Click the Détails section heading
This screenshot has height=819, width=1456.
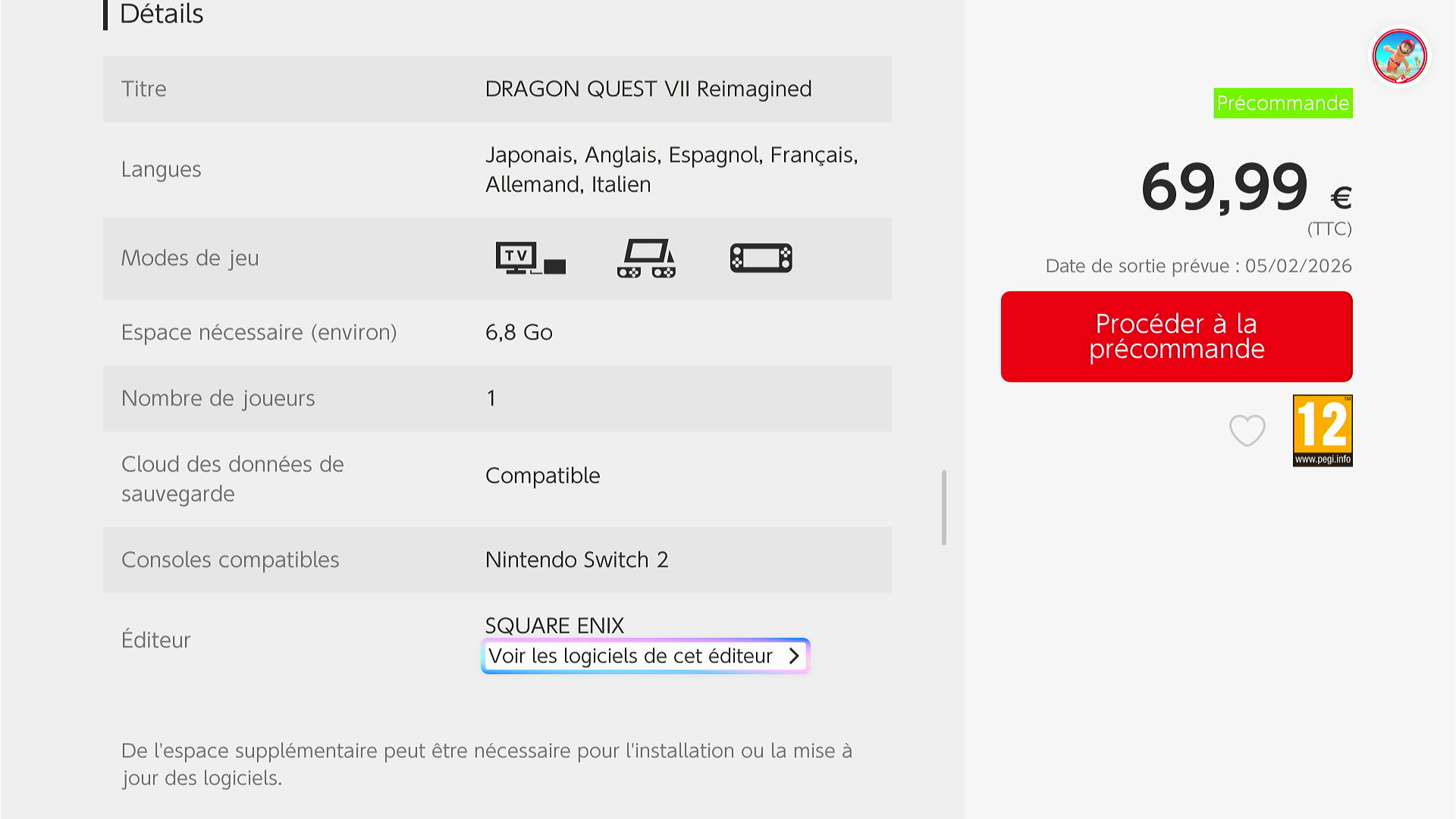pos(161,14)
